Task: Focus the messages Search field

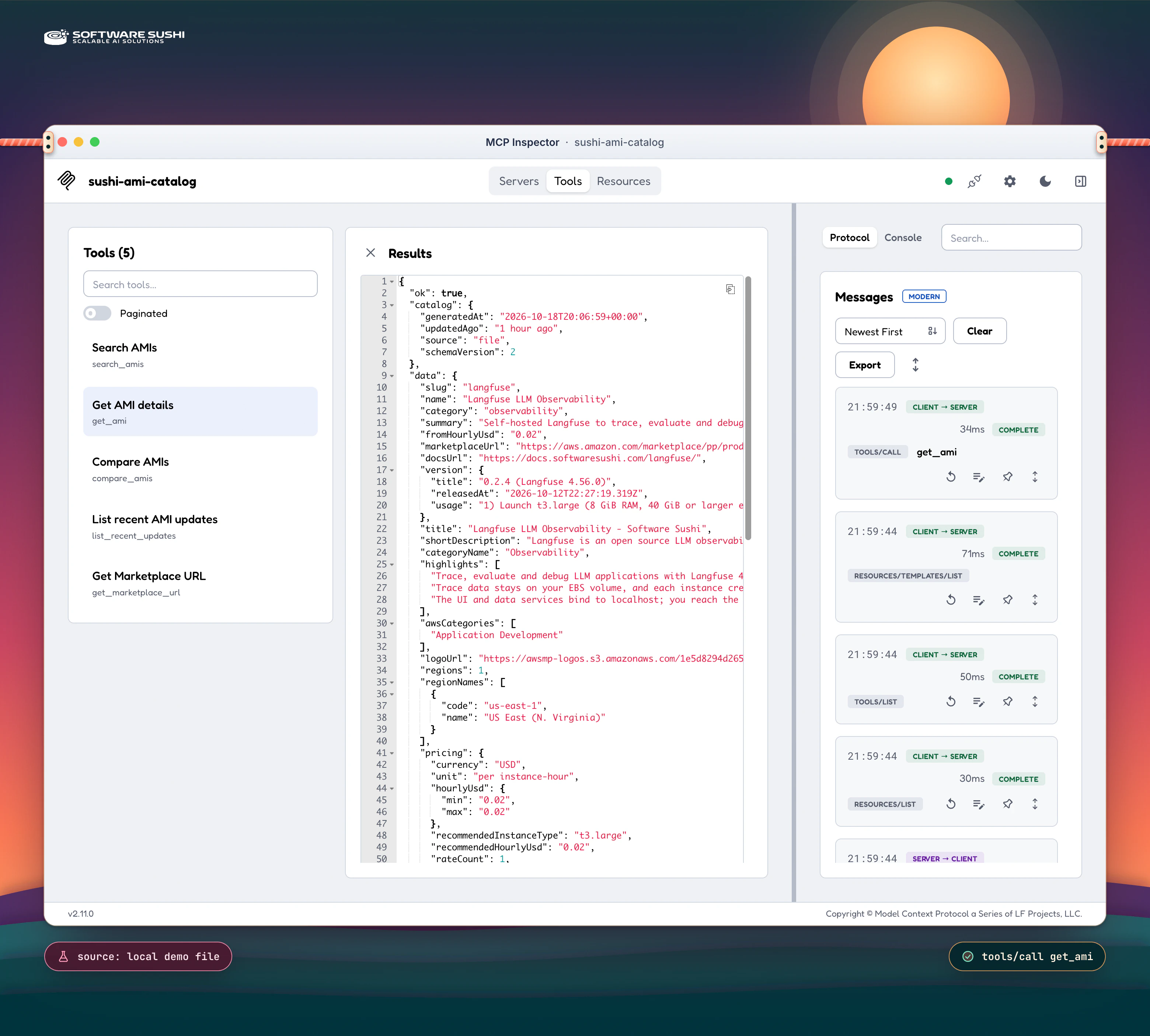Action: (1011, 238)
